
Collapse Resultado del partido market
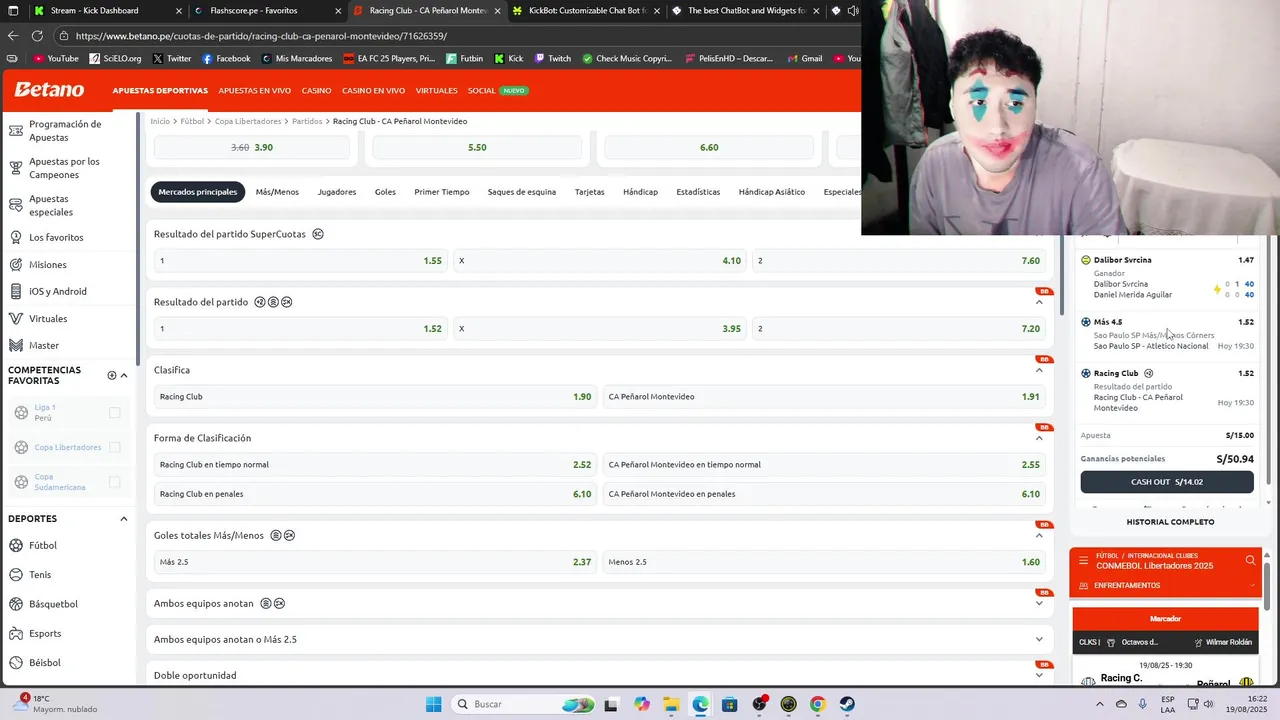1039,302
